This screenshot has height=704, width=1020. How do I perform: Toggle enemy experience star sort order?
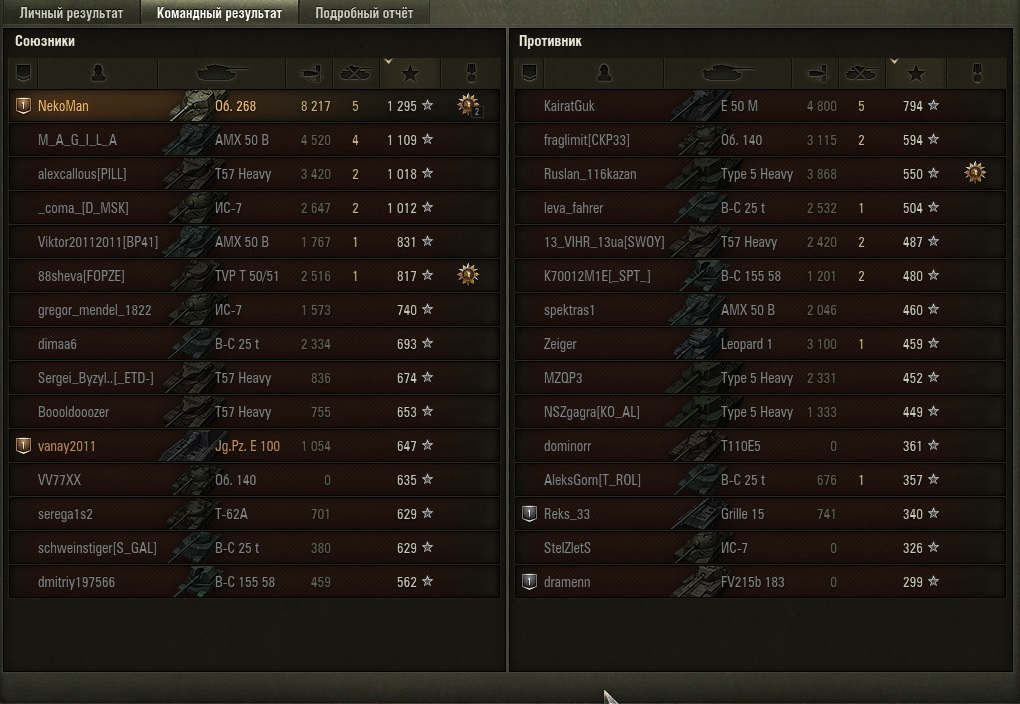click(916, 73)
